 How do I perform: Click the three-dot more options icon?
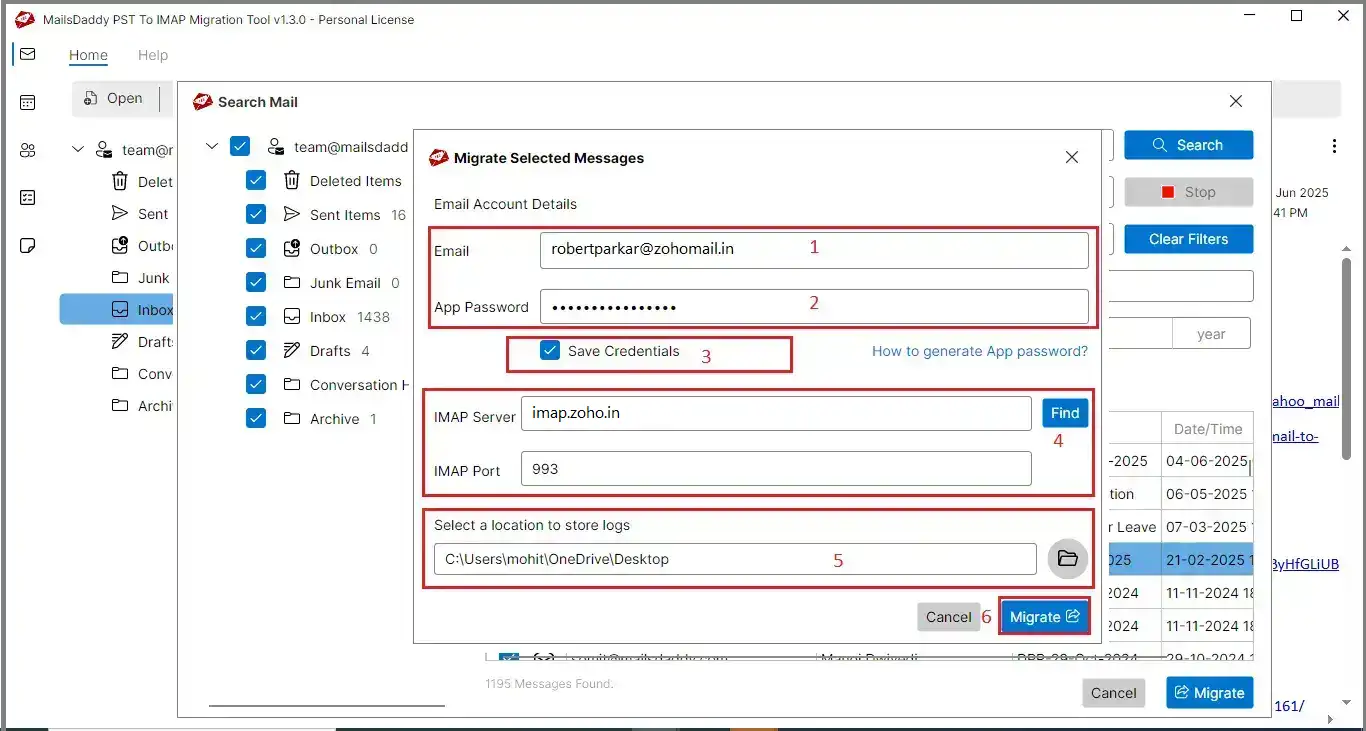(1334, 146)
